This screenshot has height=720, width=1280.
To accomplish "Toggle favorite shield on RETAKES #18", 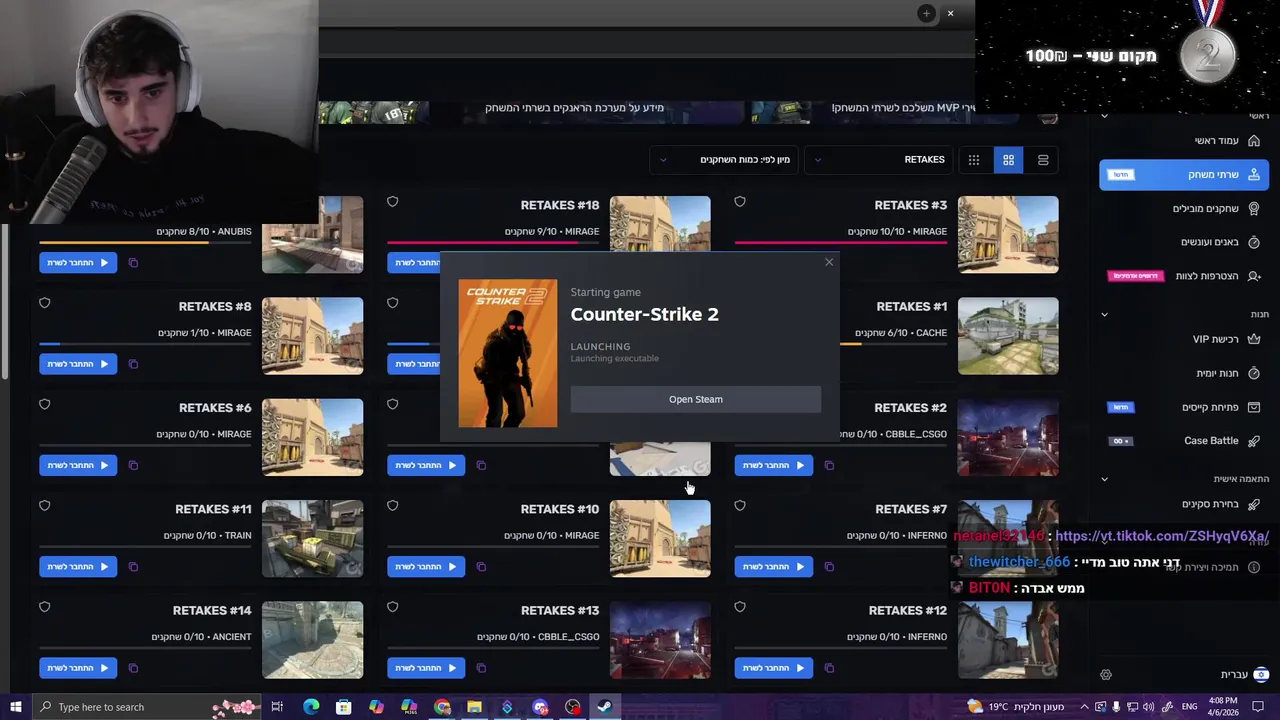I will pos(392,202).
